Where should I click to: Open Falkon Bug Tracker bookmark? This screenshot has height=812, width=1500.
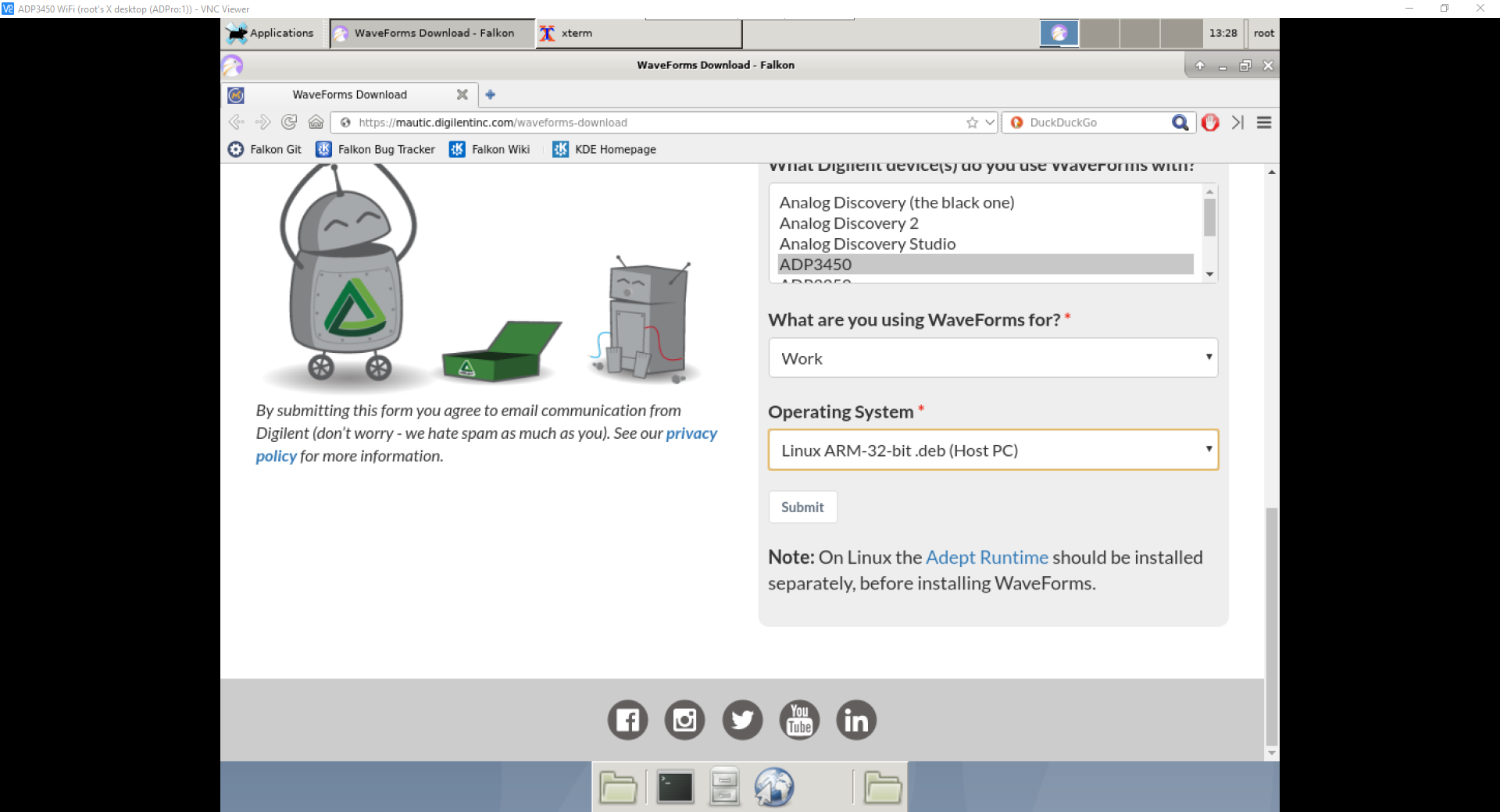pyautogui.click(x=376, y=149)
